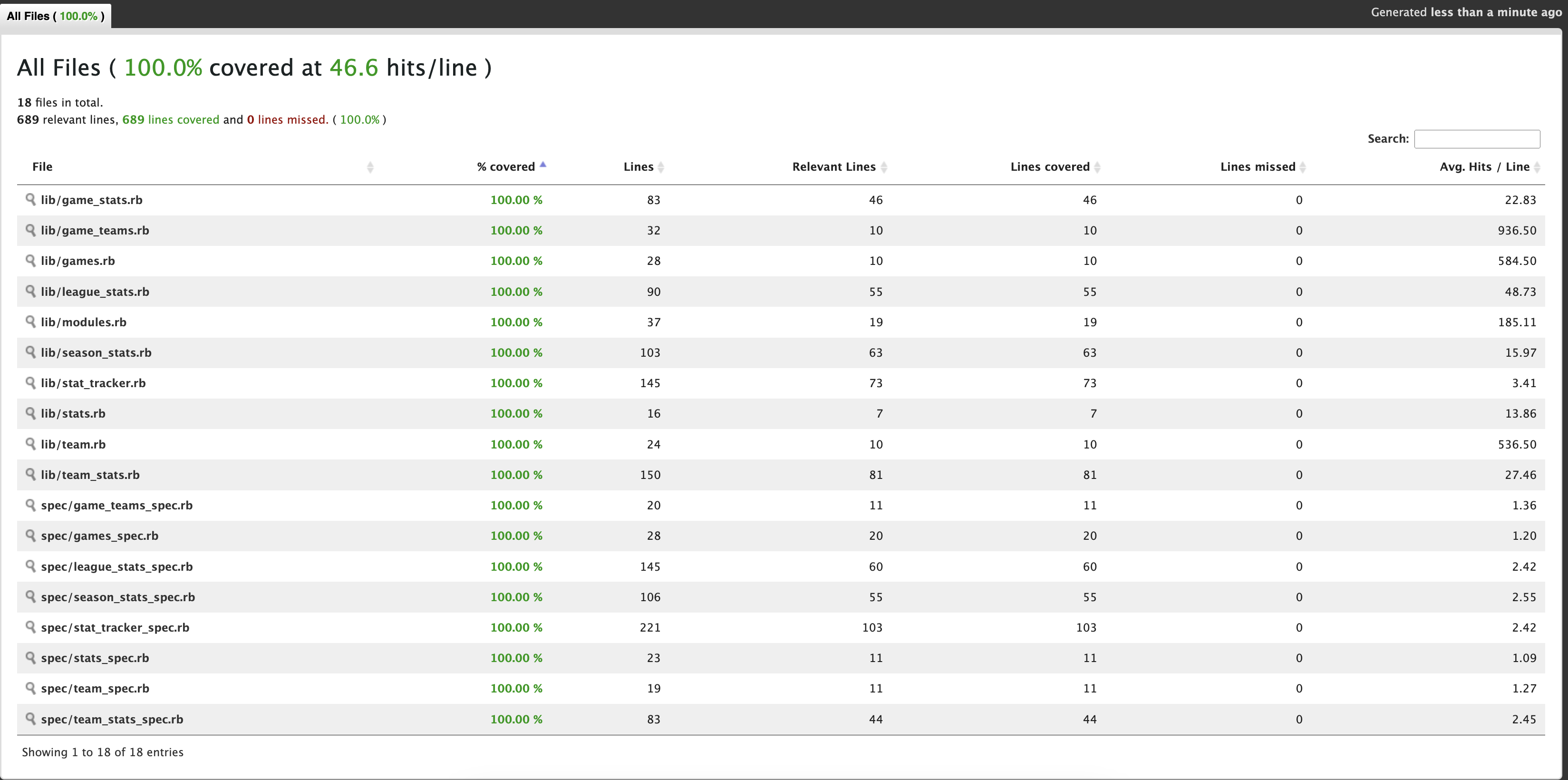The height and width of the screenshot is (780, 1568).
Task: Click '18 files in total.' summary
Action: point(60,102)
